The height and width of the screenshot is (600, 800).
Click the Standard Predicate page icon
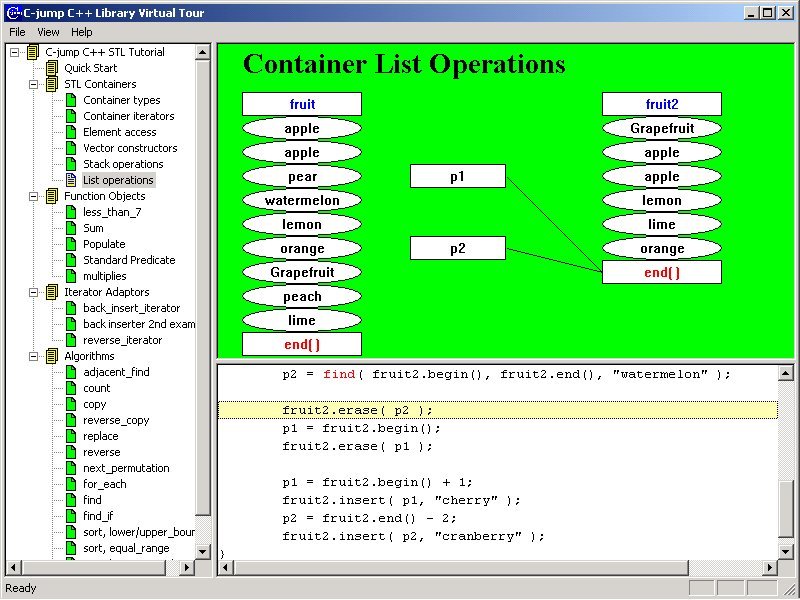point(71,260)
